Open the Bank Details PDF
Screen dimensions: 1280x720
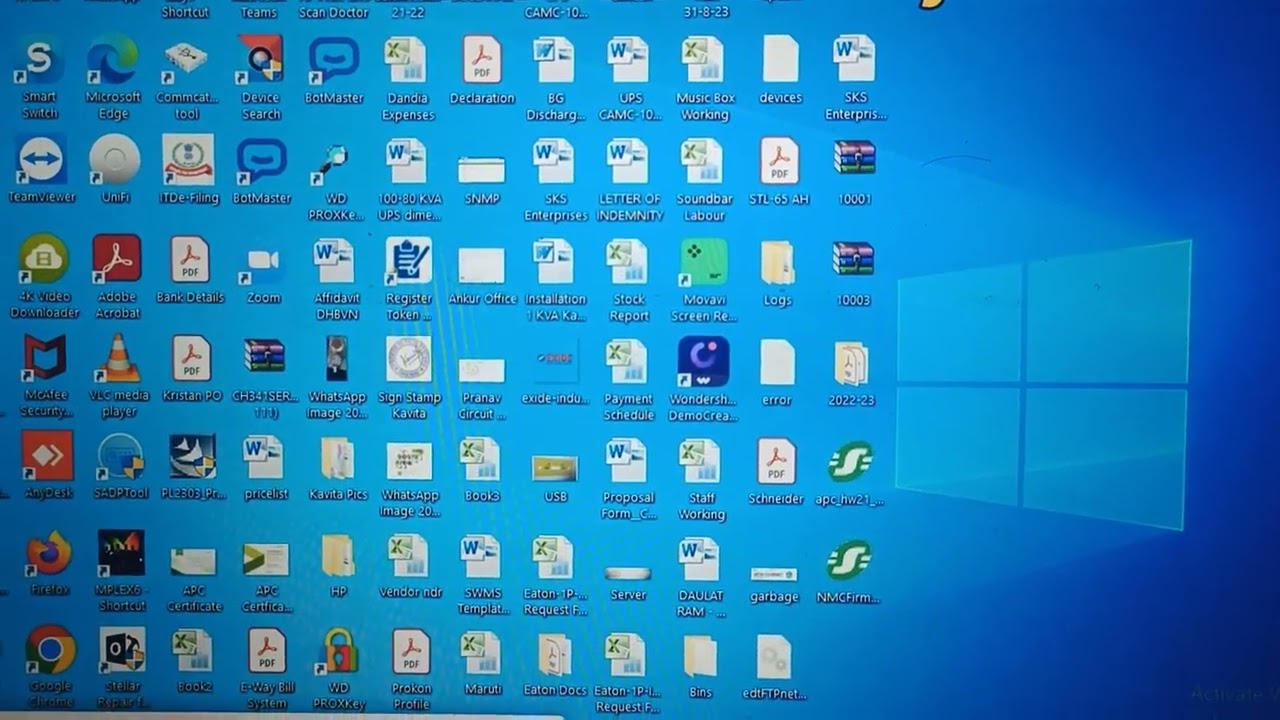tap(190, 260)
